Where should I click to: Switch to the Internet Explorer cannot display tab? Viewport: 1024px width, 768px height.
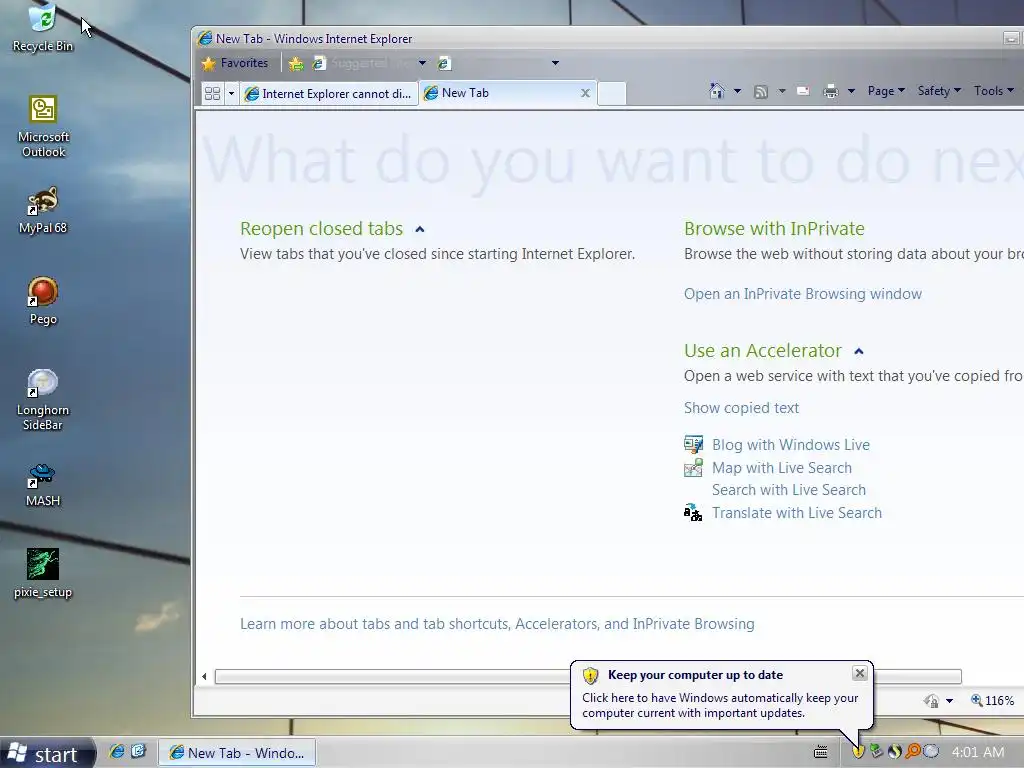(328, 93)
